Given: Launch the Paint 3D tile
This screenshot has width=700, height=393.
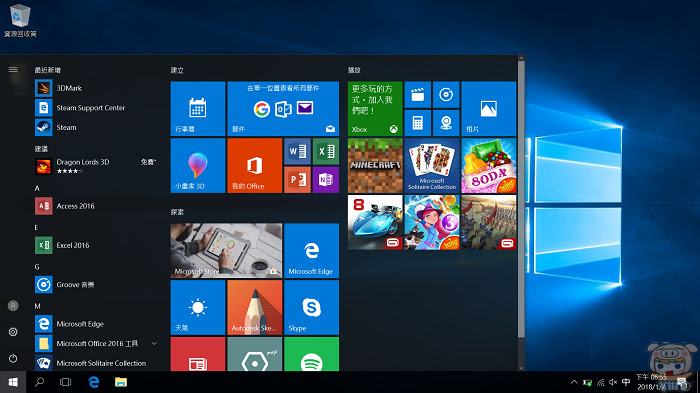Looking at the screenshot, I should (x=198, y=165).
